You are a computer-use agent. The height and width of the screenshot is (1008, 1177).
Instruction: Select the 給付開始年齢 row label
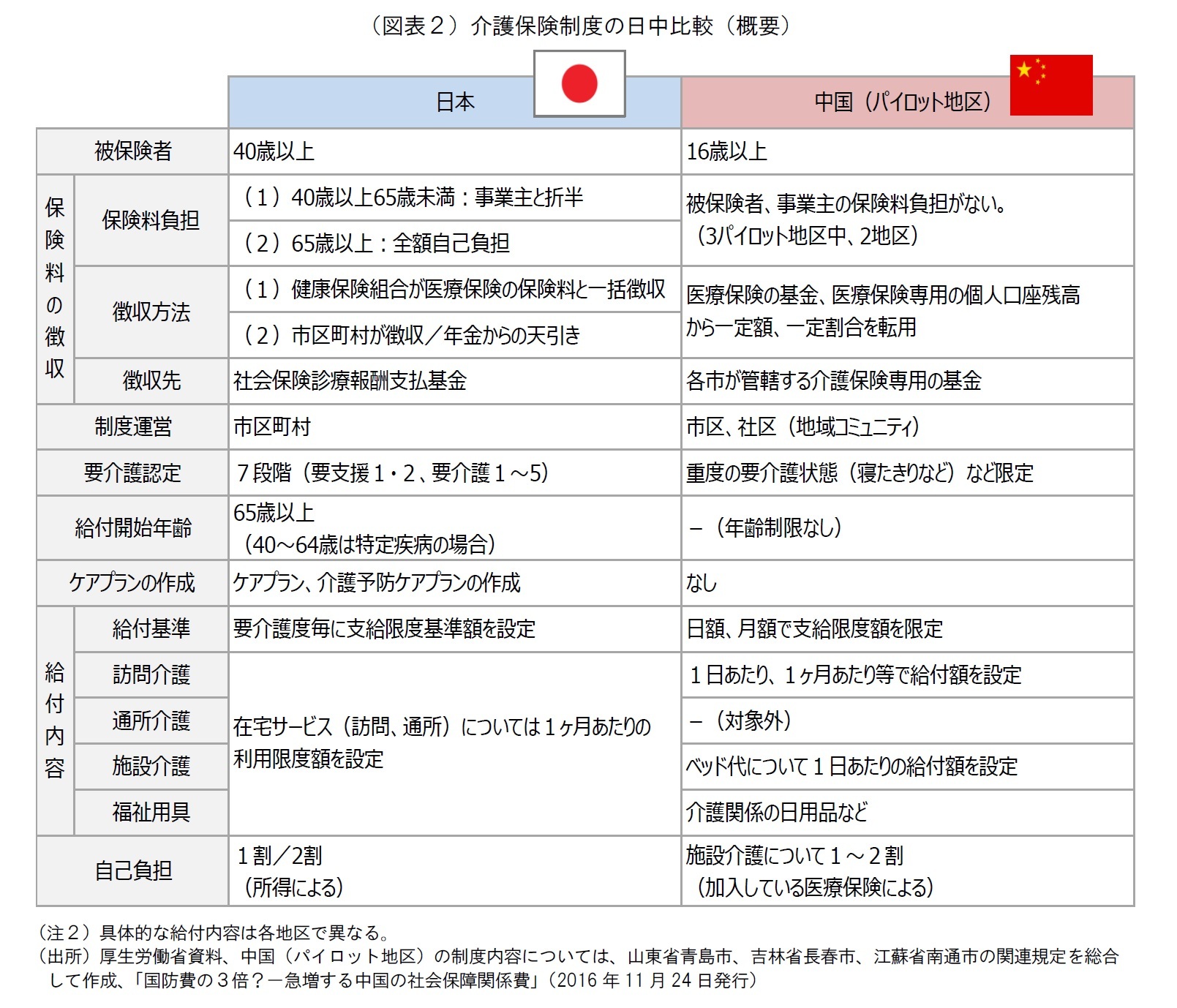coord(132,528)
